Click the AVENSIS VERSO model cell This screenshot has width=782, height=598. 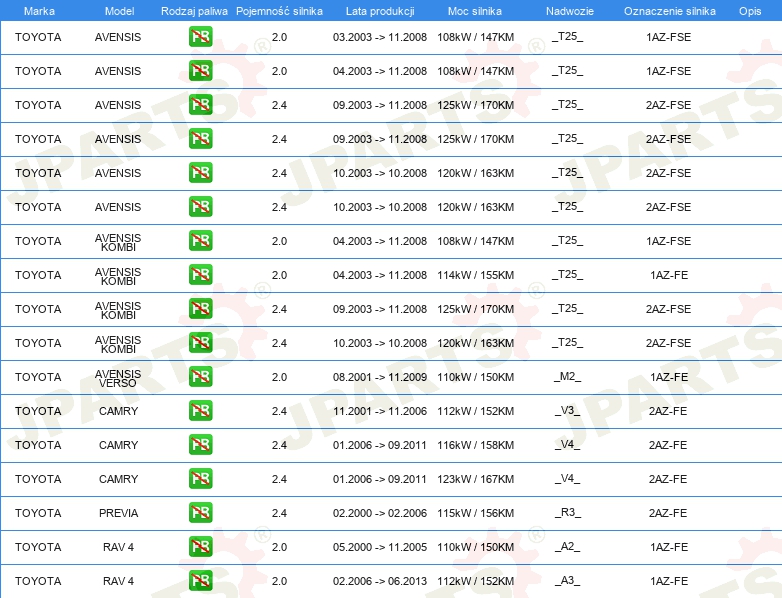pyautogui.click(x=118, y=378)
